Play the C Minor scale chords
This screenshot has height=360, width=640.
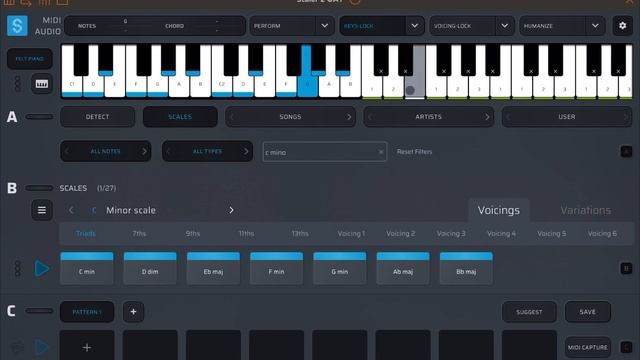click(42, 269)
